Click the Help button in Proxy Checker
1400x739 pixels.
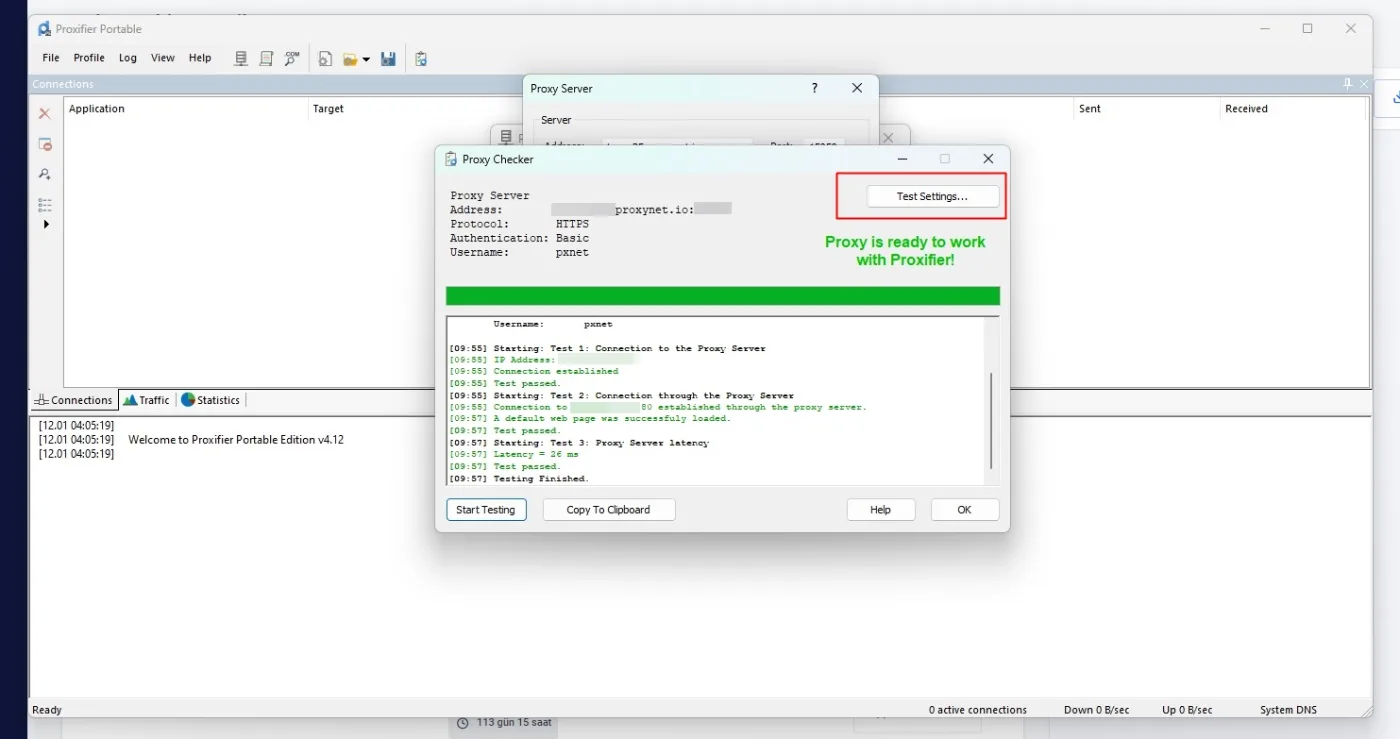click(x=880, y=510)
